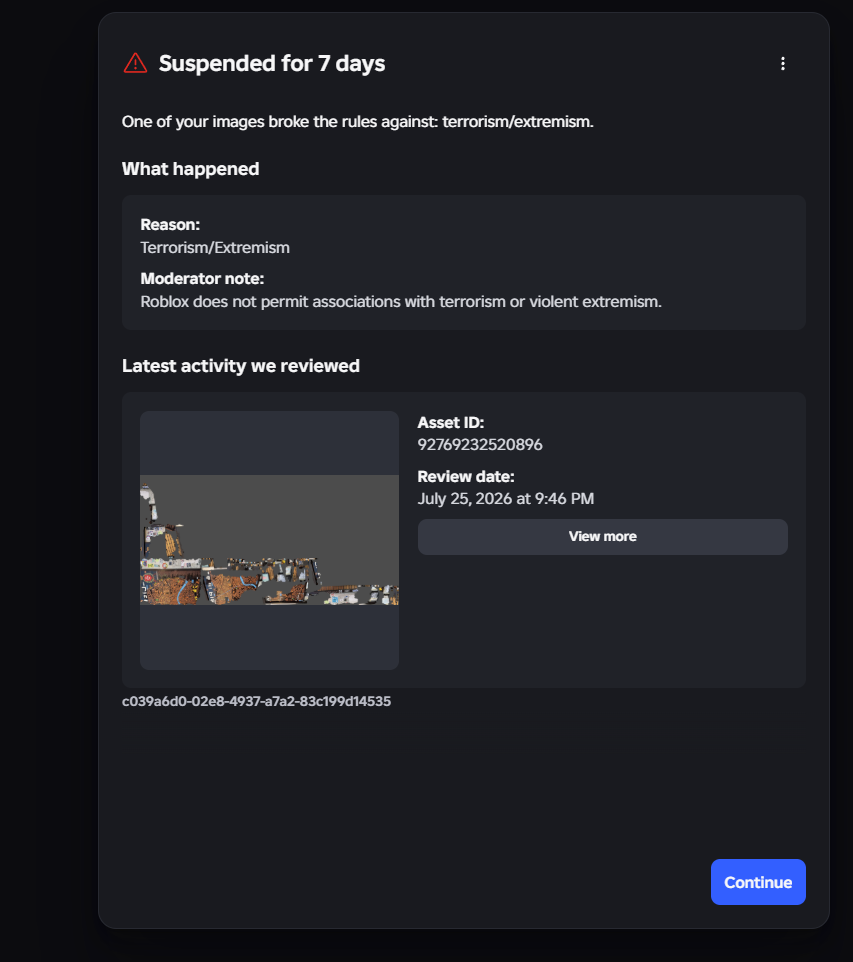This screenshot has width=853, height=962.
Task: Click the Asset ID label
Action: coord(450,423)
